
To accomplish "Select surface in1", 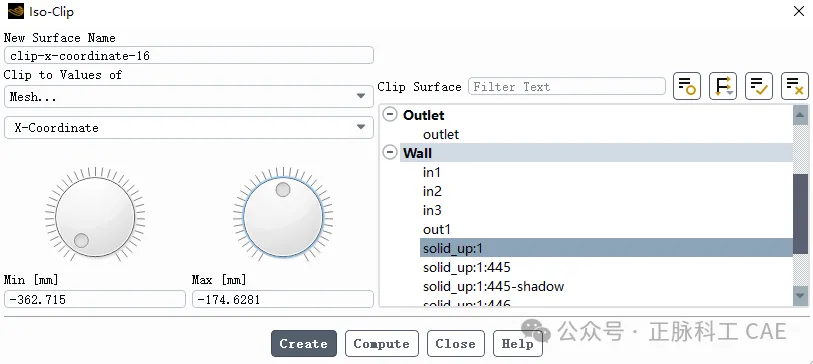I will pos(431,172).
